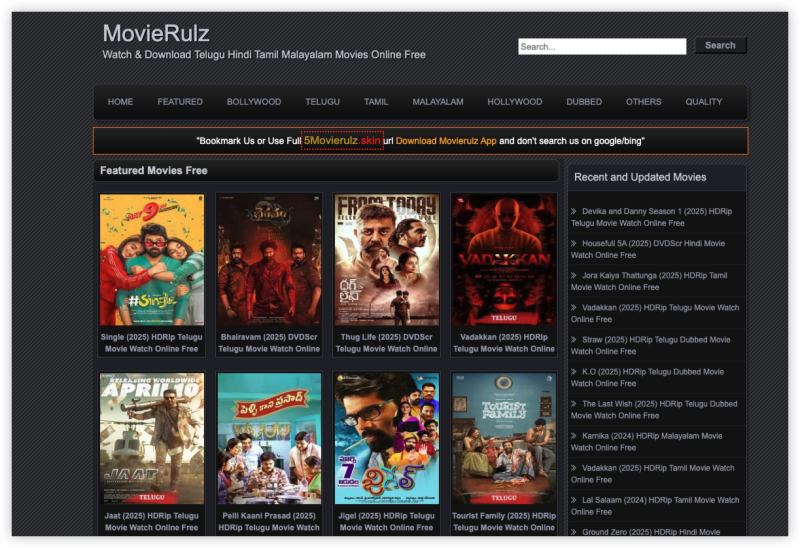Choose the Tourist Family (2025) poster

(x=503, y=438)
